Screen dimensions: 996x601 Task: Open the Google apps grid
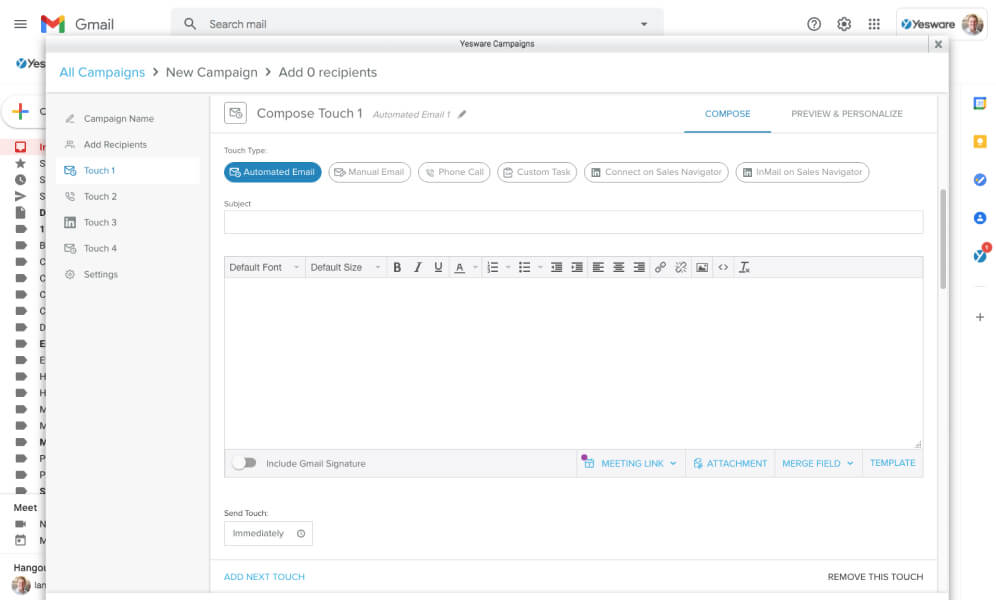click(x=874, y=24)
